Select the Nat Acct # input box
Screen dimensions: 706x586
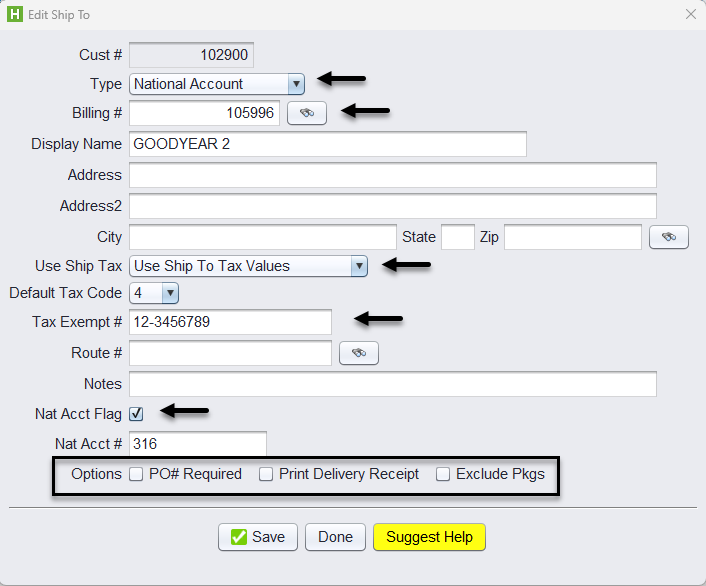click(198, 444)
